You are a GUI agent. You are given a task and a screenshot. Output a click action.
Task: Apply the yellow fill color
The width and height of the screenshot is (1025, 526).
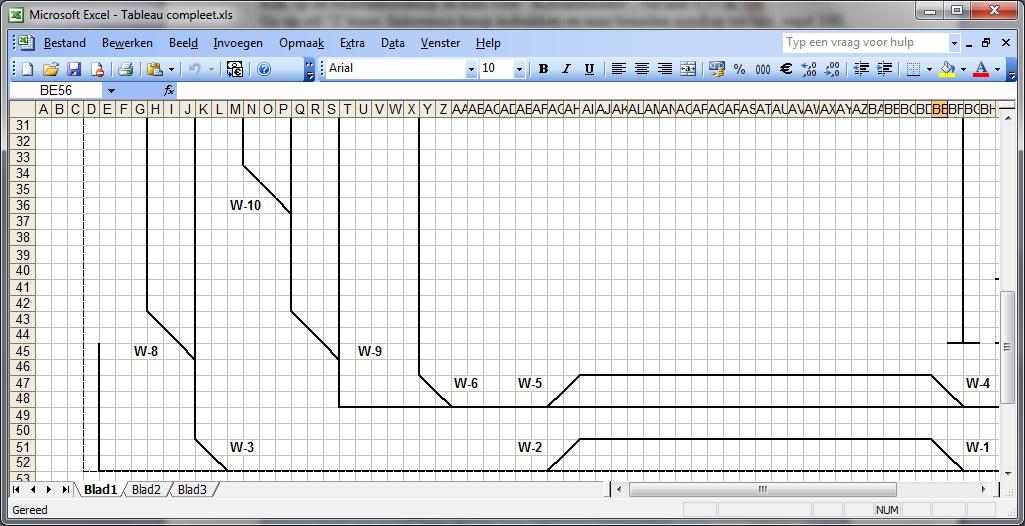tap(946, 69)
